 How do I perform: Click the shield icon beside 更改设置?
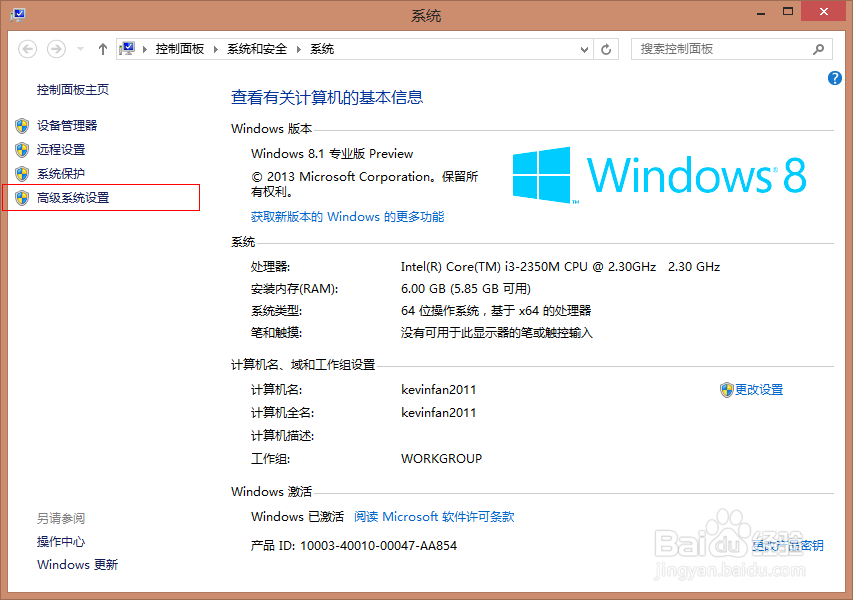tap(726, 389)
